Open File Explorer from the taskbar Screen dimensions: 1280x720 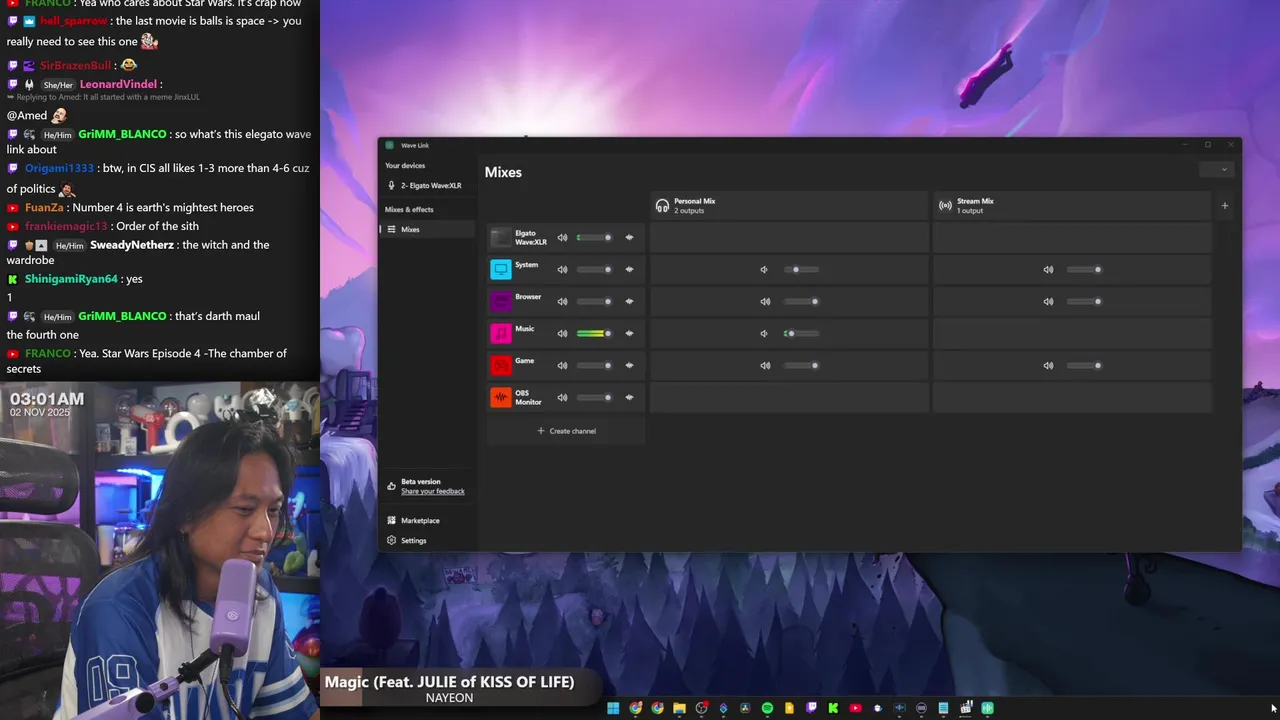pos(679,708)
